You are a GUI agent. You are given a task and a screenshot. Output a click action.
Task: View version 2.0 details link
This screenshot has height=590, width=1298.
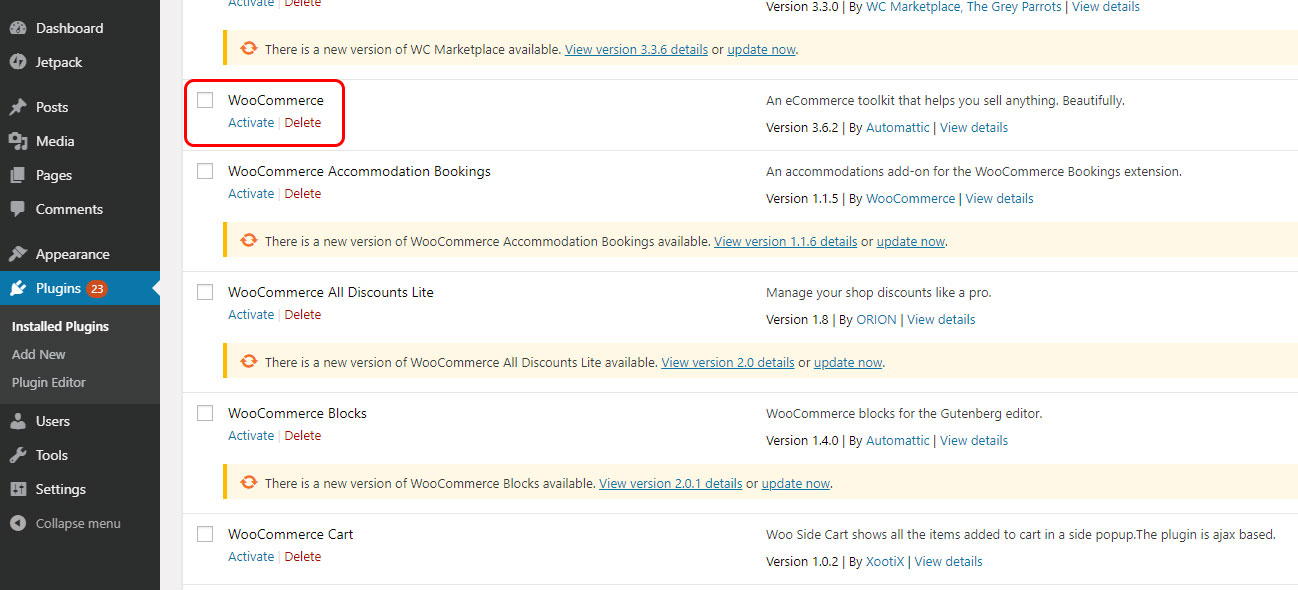[x=728, y=363]
